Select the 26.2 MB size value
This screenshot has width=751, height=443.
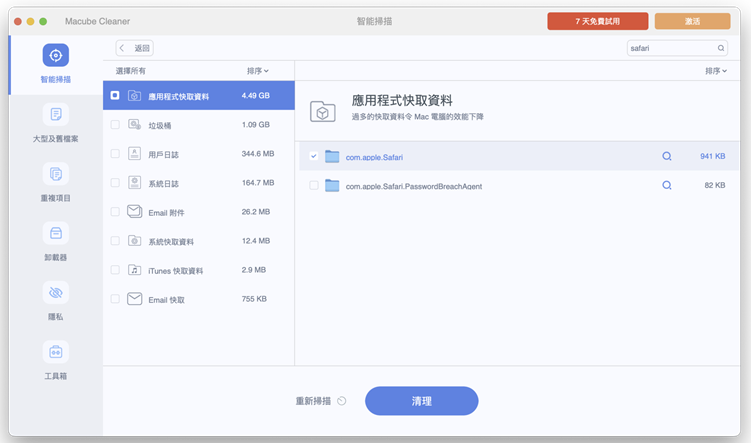pos(256,212)
